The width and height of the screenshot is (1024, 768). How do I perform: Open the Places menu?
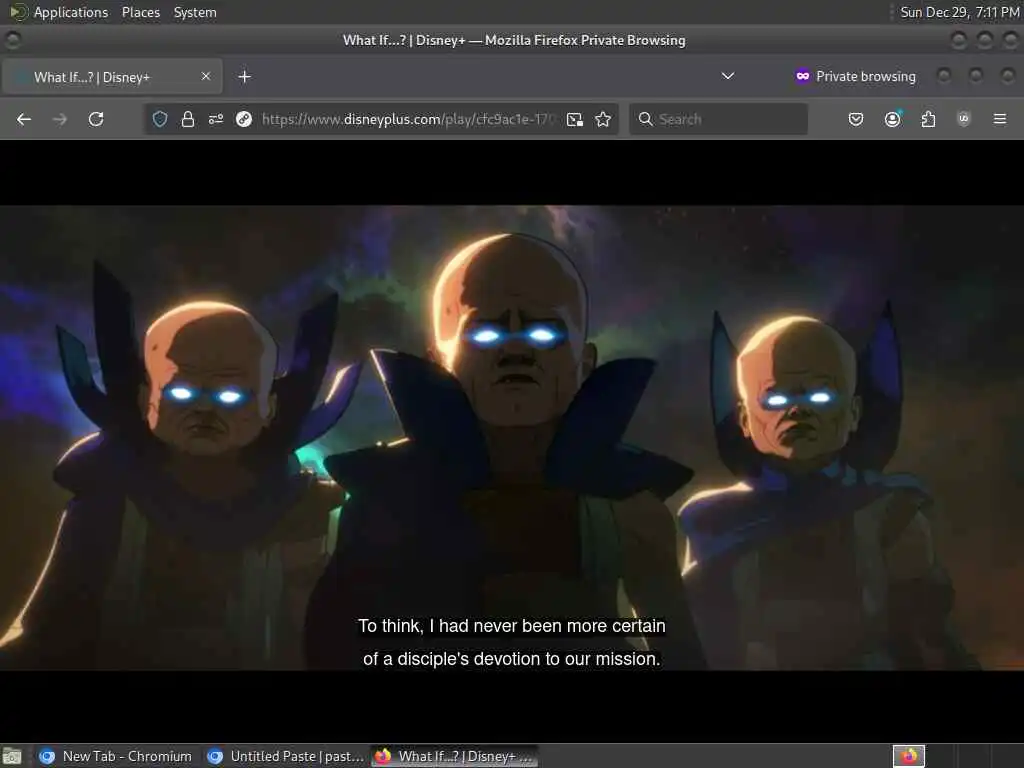[x=140, y=12]
